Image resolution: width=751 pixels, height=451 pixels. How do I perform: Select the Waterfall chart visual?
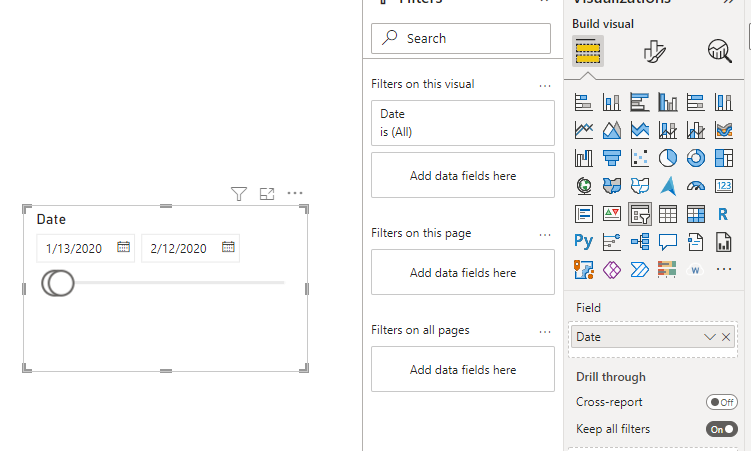[x=583, y=158]
